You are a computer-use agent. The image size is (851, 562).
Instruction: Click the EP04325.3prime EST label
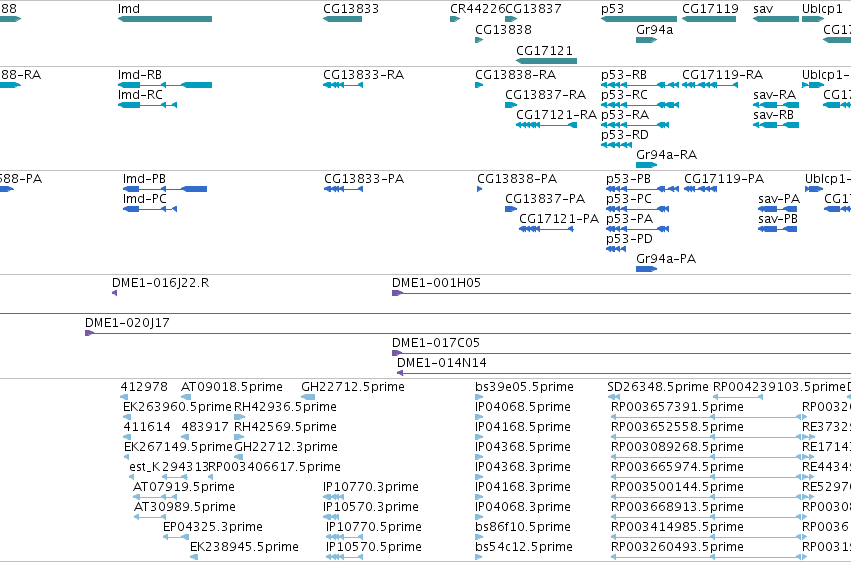213,527
